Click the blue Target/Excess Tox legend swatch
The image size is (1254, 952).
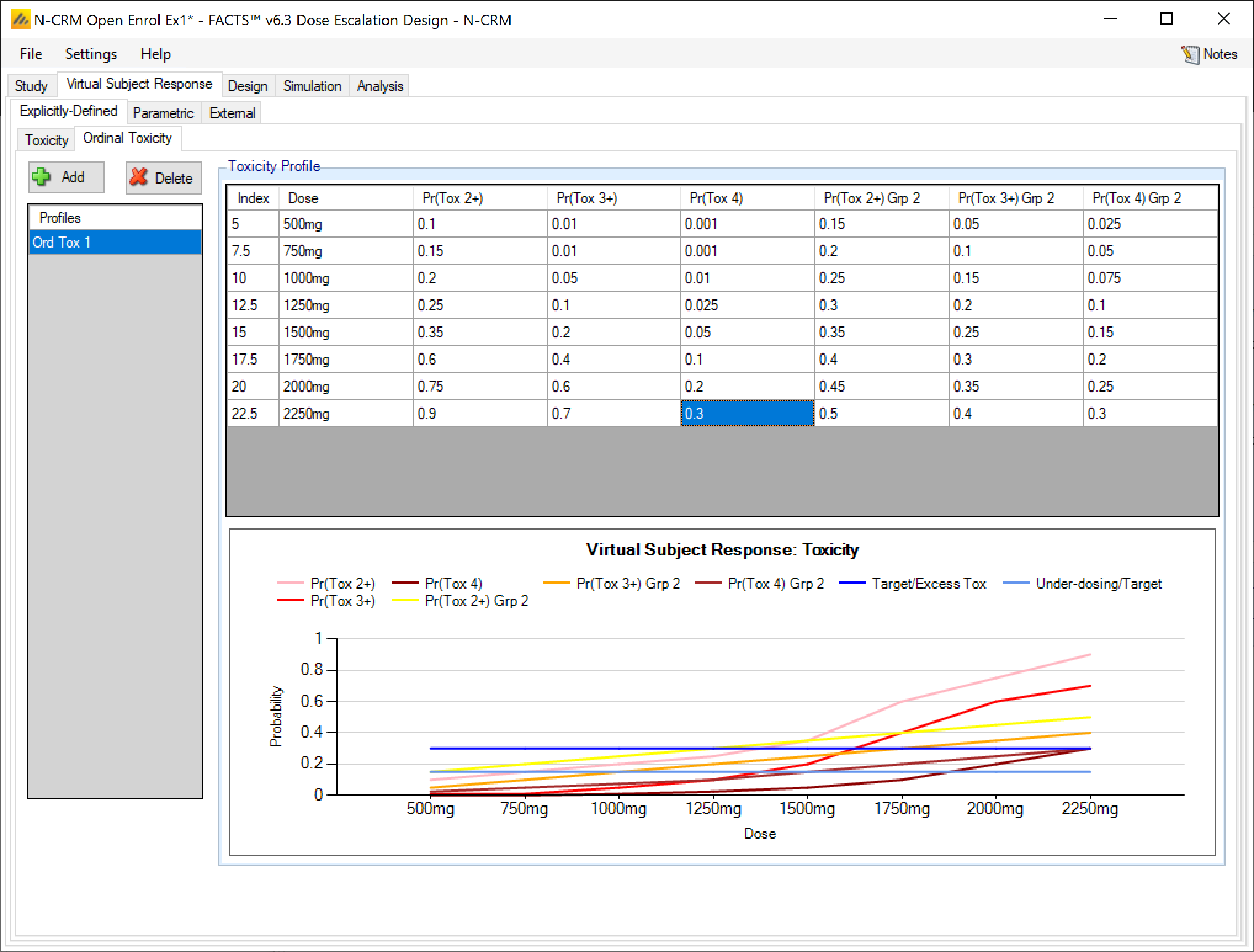(x=852, y=583)
